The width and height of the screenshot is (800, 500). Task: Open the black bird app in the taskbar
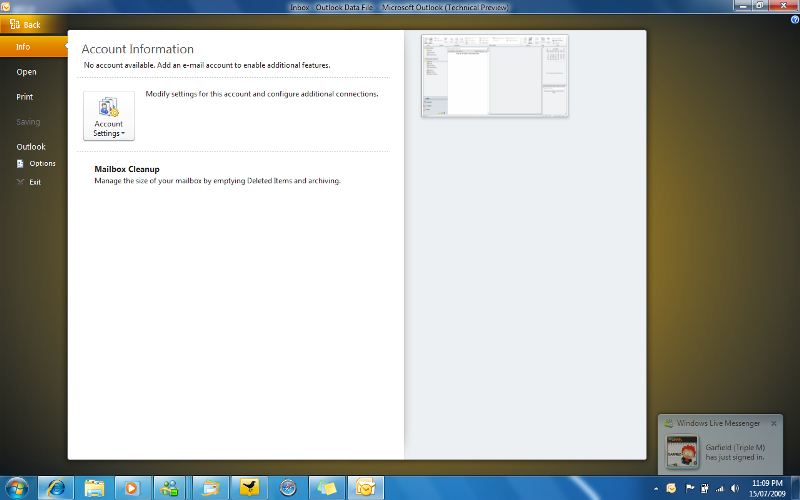click(248, 488)
